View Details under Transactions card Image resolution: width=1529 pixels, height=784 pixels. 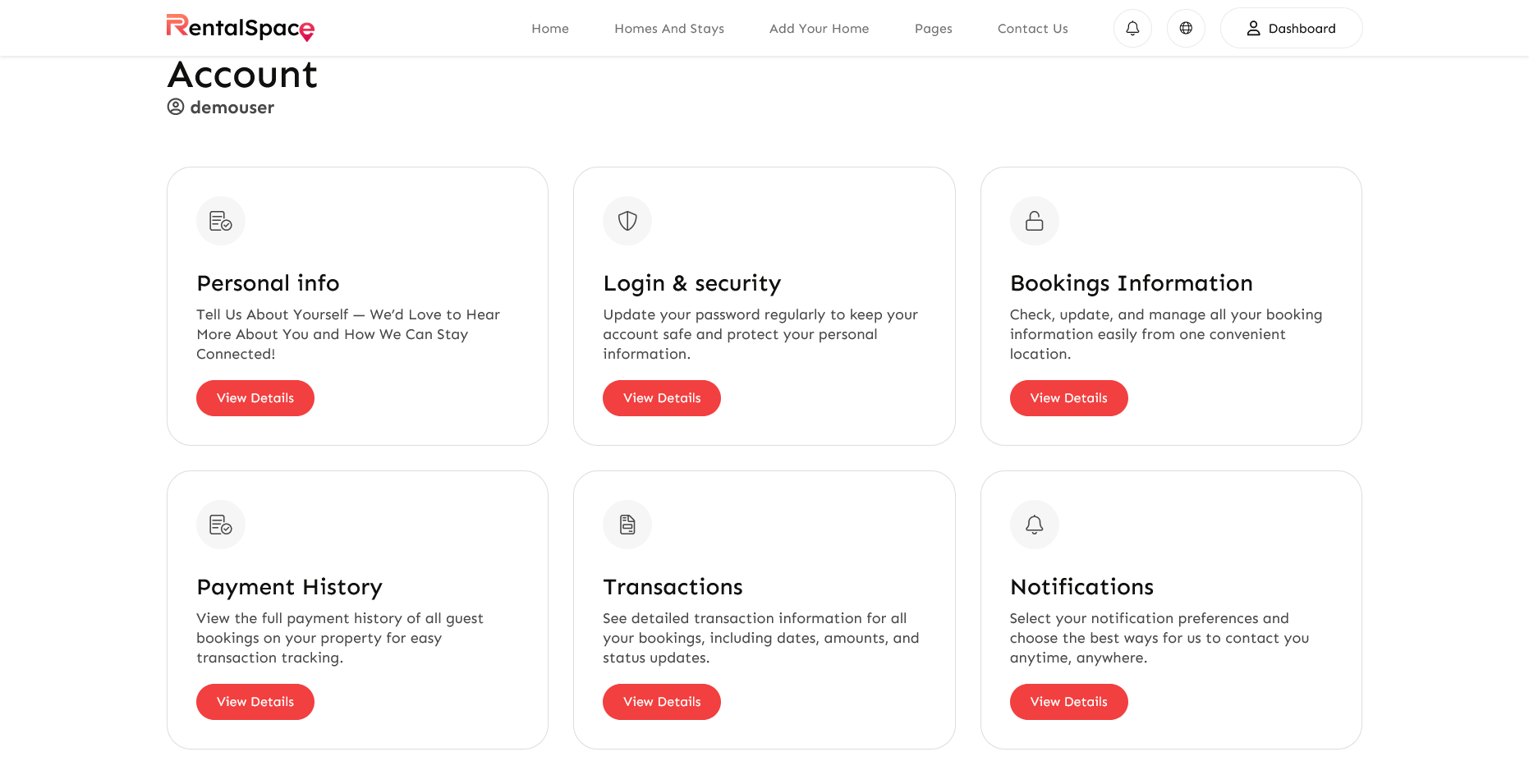click(662, 702)
